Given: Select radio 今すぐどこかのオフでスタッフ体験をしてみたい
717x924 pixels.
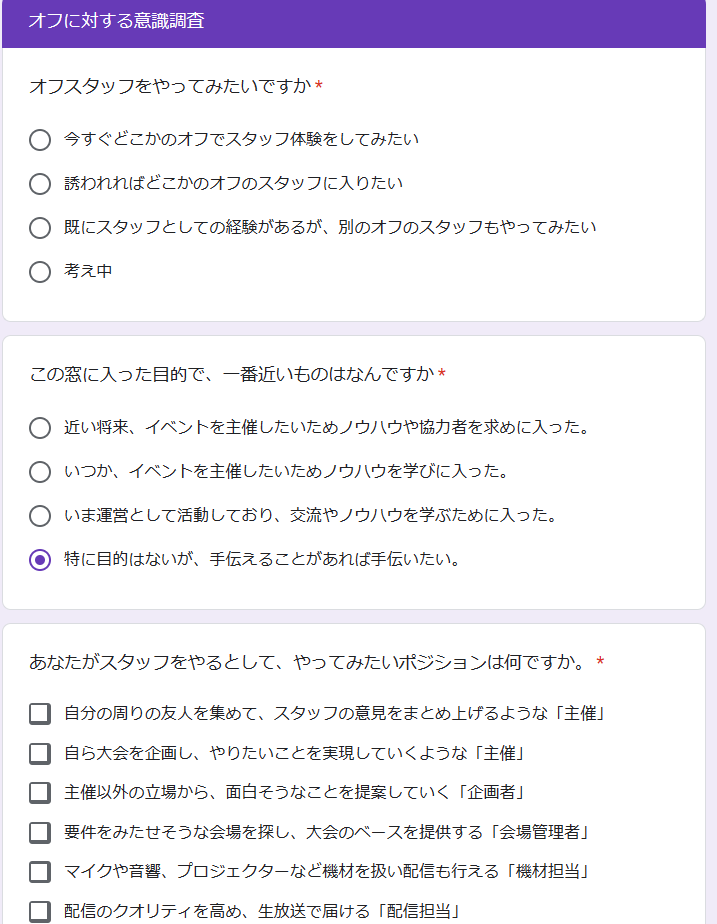Looking at the screenshot, I should coord(40,140).
